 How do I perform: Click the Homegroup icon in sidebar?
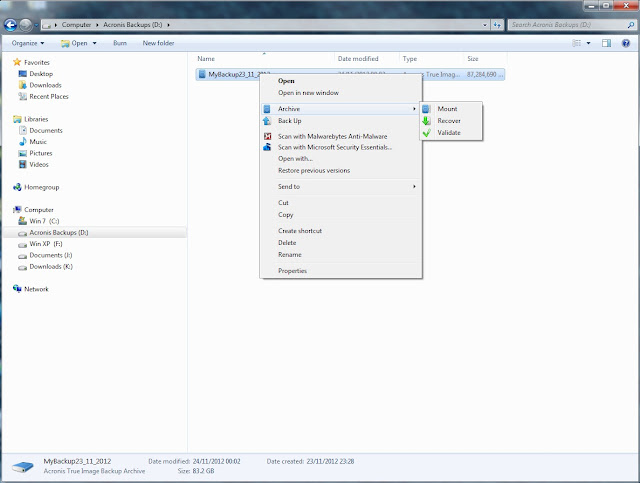17,187
